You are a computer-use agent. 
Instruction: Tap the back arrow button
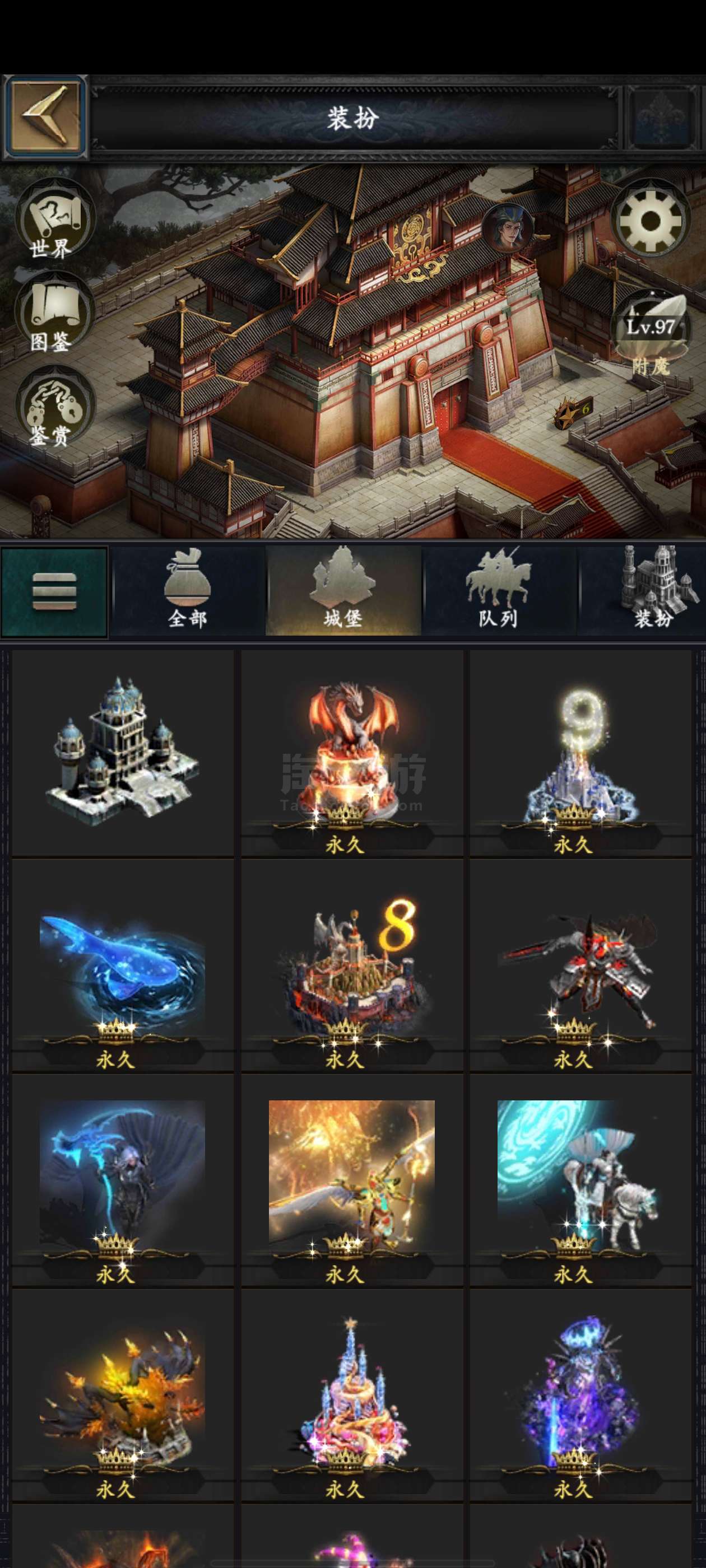click(44, 117)
